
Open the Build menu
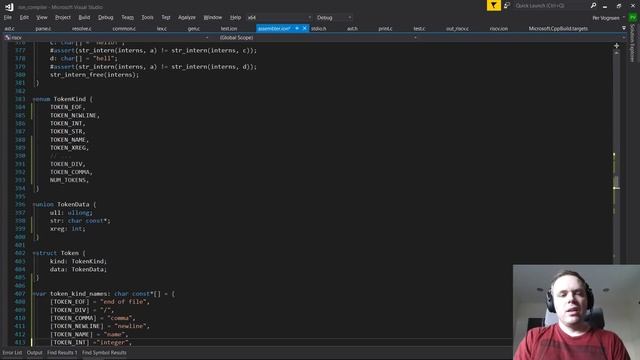click(84, 18)
